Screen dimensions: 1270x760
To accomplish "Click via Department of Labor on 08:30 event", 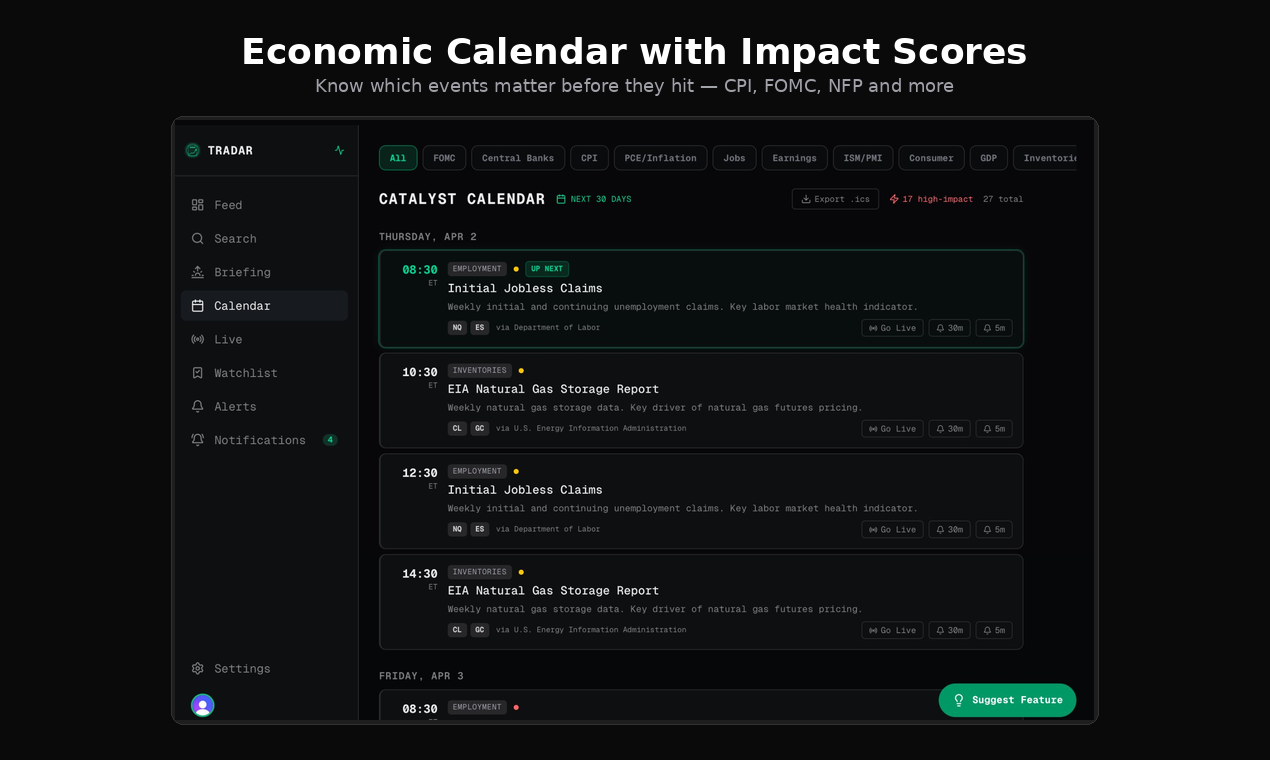I will click(x=548, y=328).
